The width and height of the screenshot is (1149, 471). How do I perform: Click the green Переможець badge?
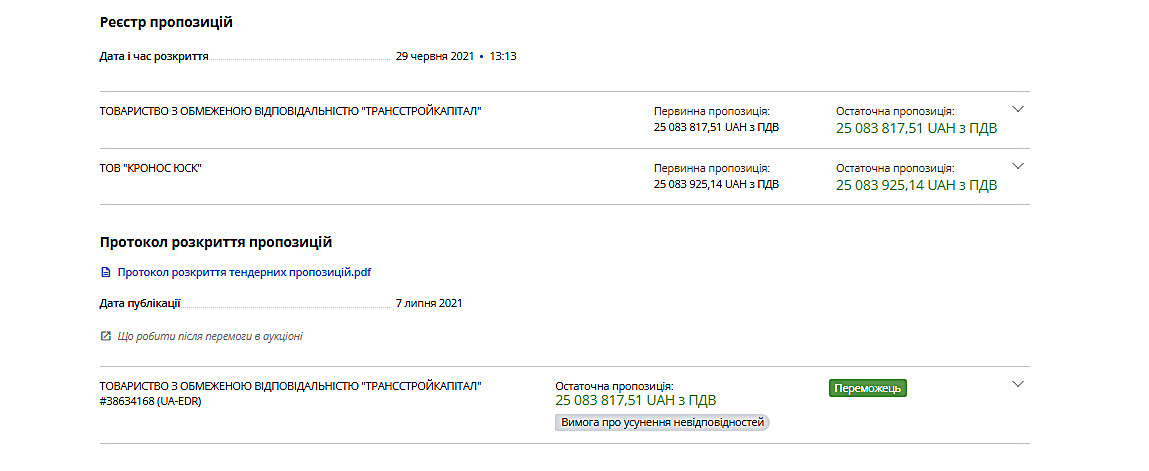coord(868,388)
